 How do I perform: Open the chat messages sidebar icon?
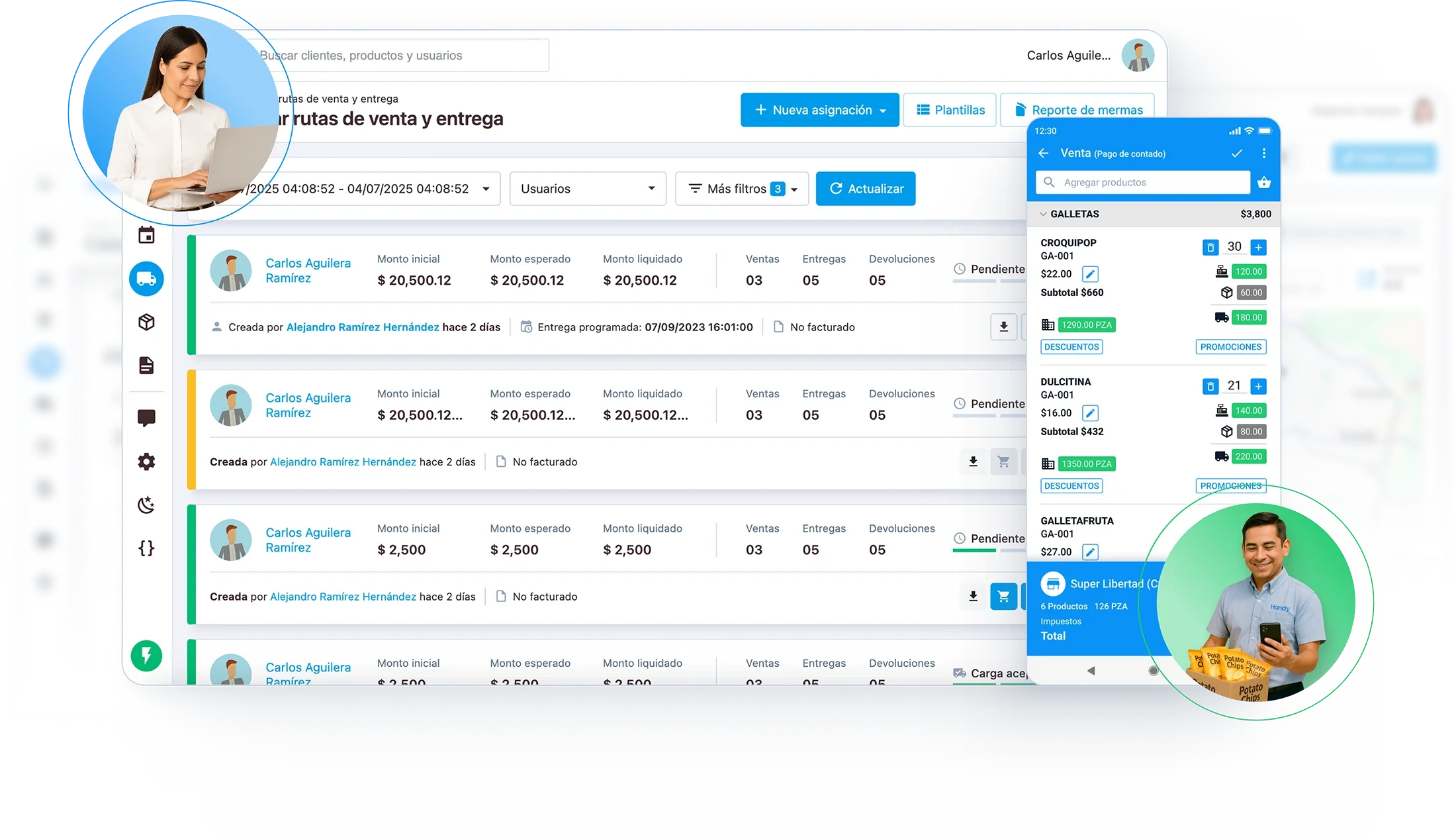[x=146, y=418]
